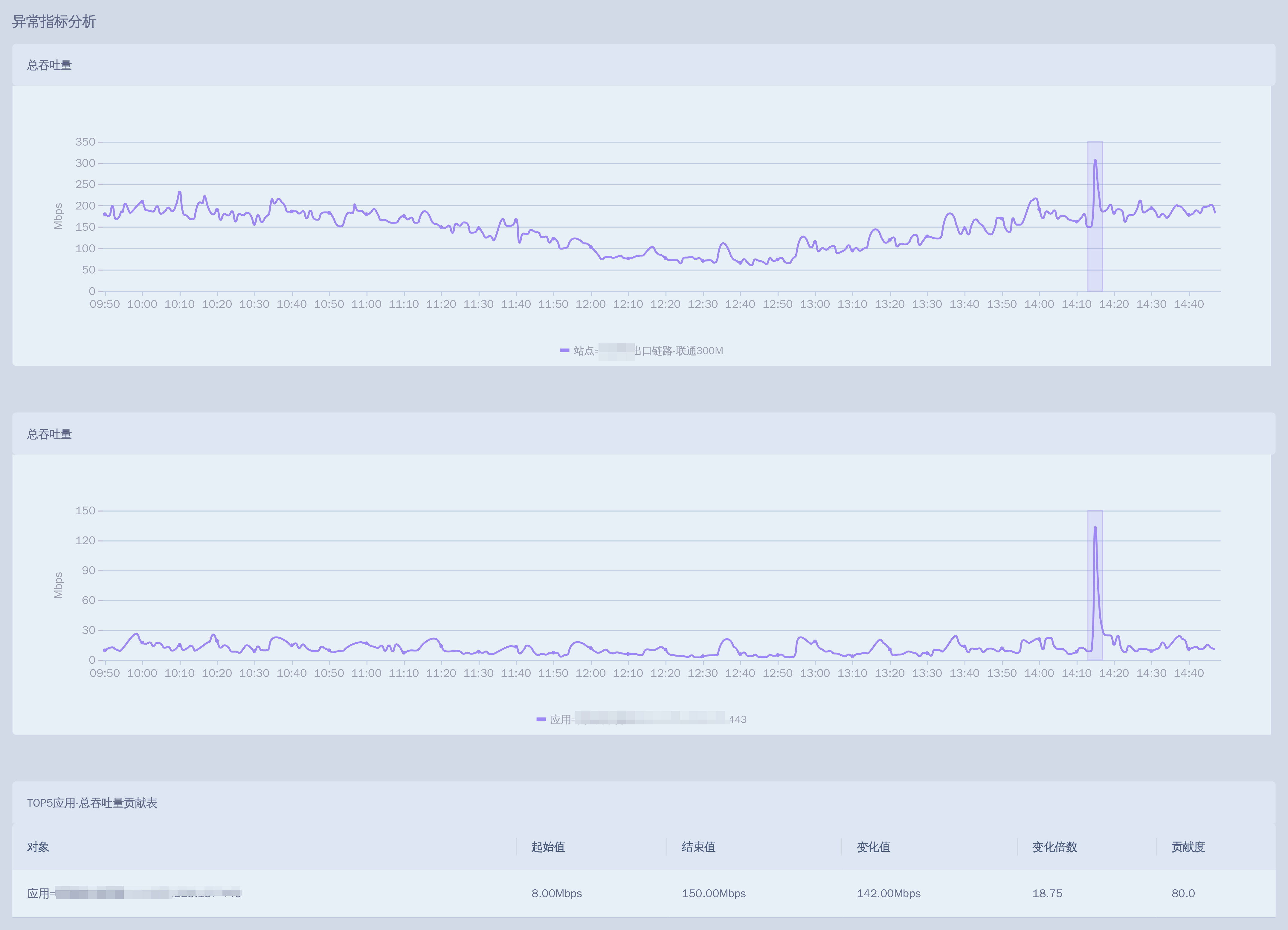The width and height of the screenshot is (1288, 930).
Task: Click the TOP5应用-总吞吐量贡献表 panel header
Action: tap(92, 803)
